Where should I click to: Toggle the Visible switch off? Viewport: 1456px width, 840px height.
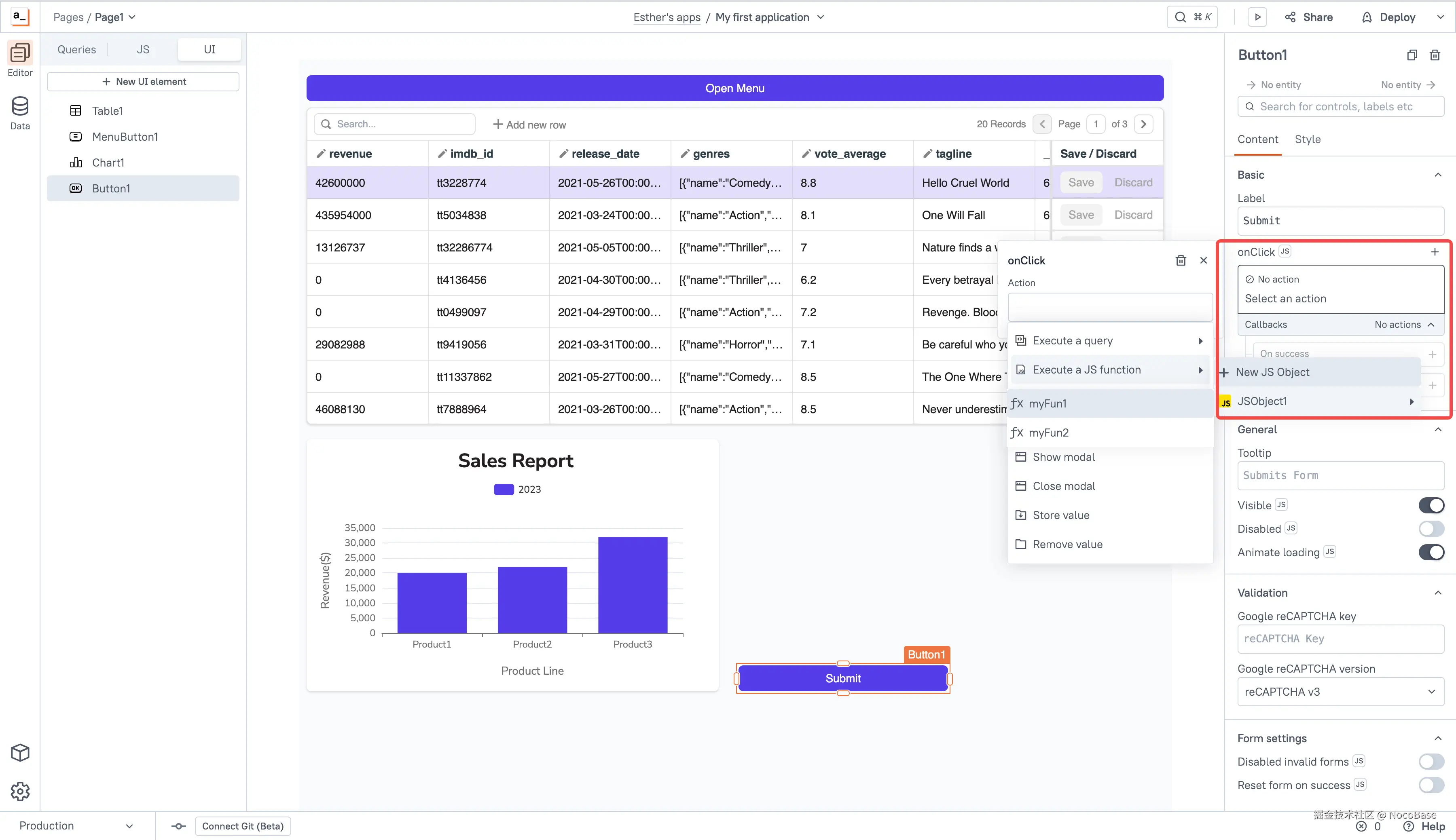tap(1431, 505)
